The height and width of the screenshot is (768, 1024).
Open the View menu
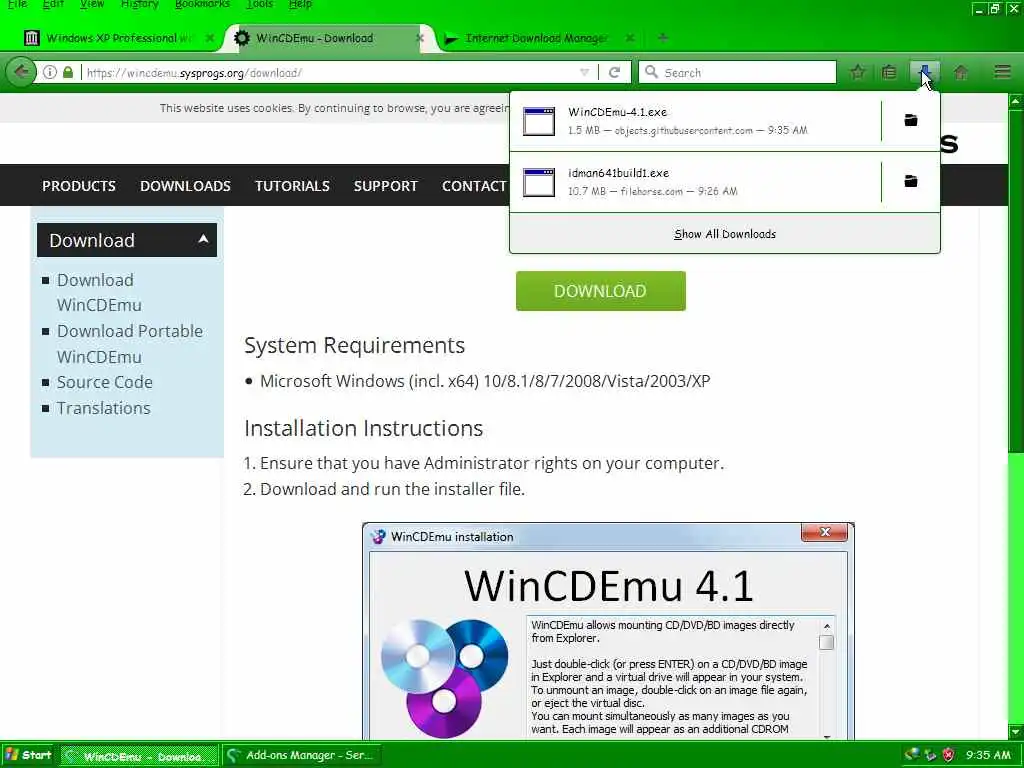click(91, 5)
